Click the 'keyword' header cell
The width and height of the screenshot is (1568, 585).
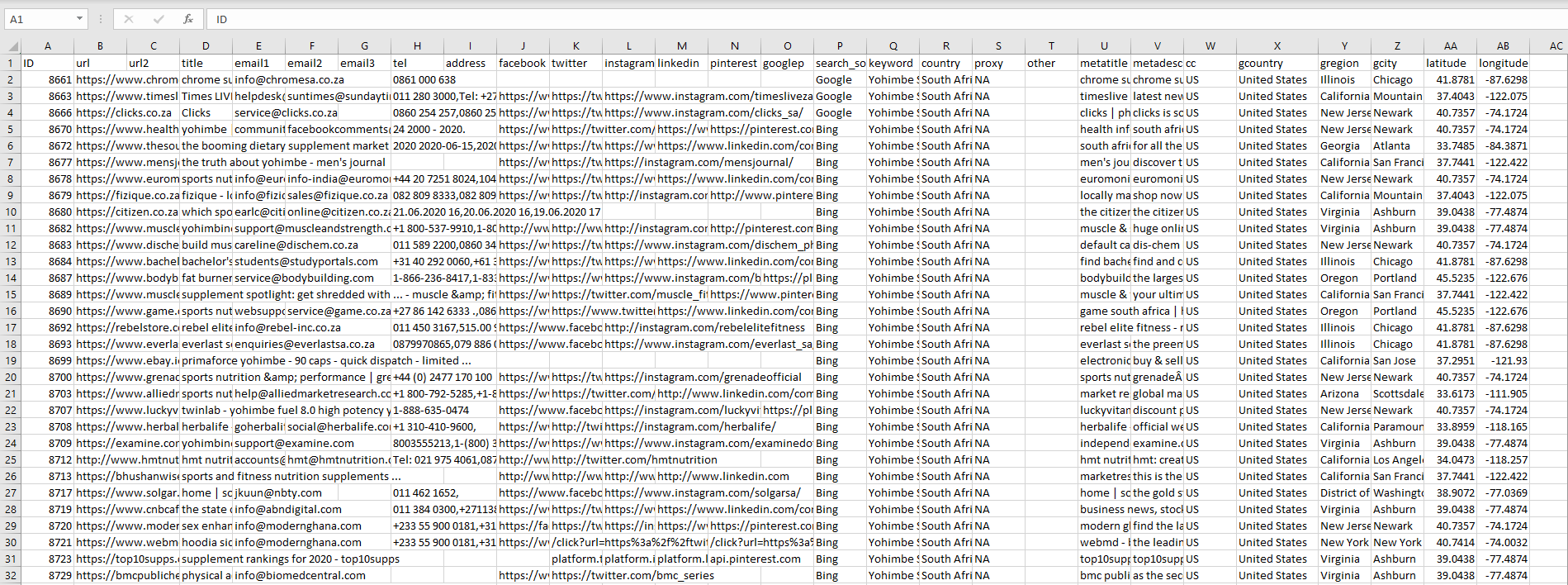[893, 63]
